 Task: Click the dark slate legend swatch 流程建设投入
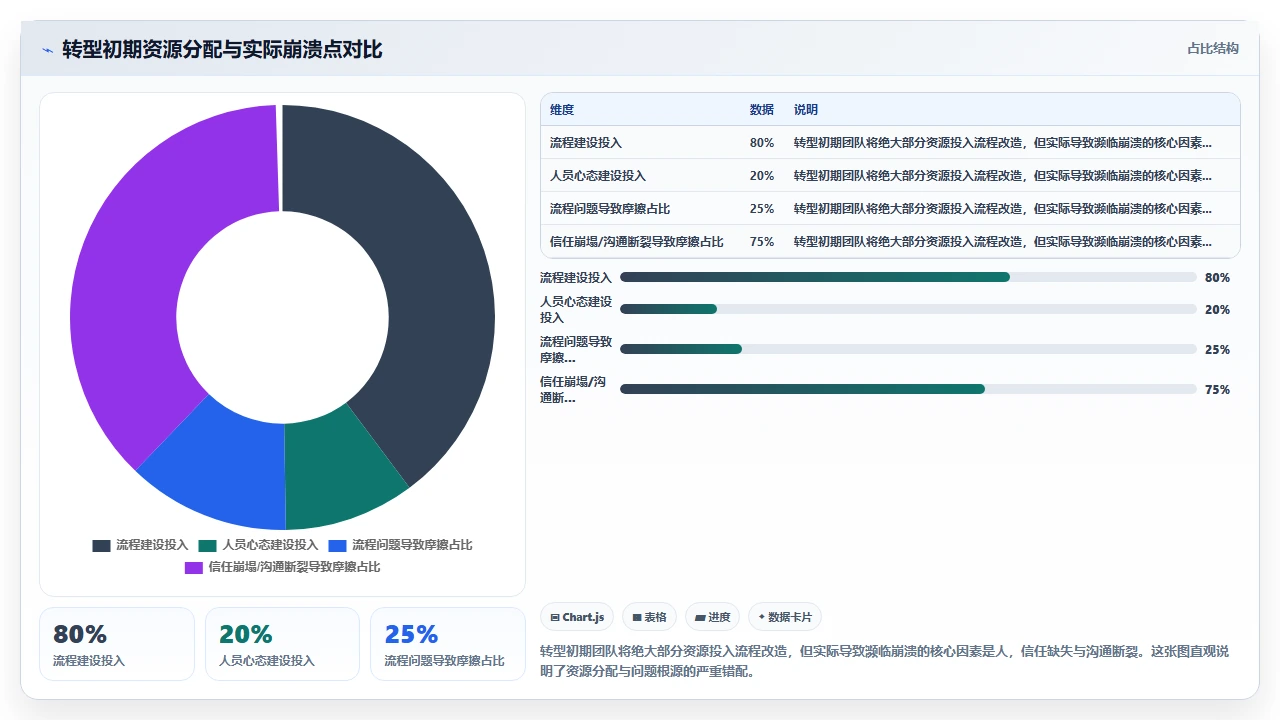[x=101, y=545]
